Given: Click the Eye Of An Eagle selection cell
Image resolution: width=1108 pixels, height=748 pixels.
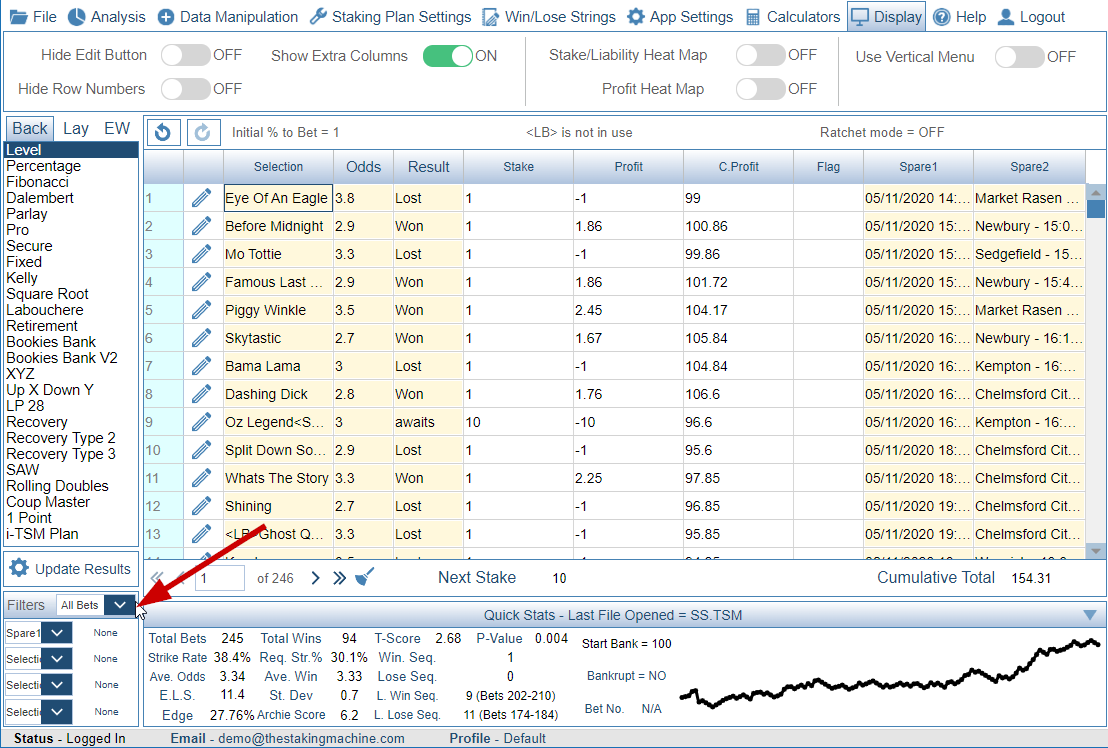Looking at the screenshot, I should pyautogui.click(x=278, y=198).
